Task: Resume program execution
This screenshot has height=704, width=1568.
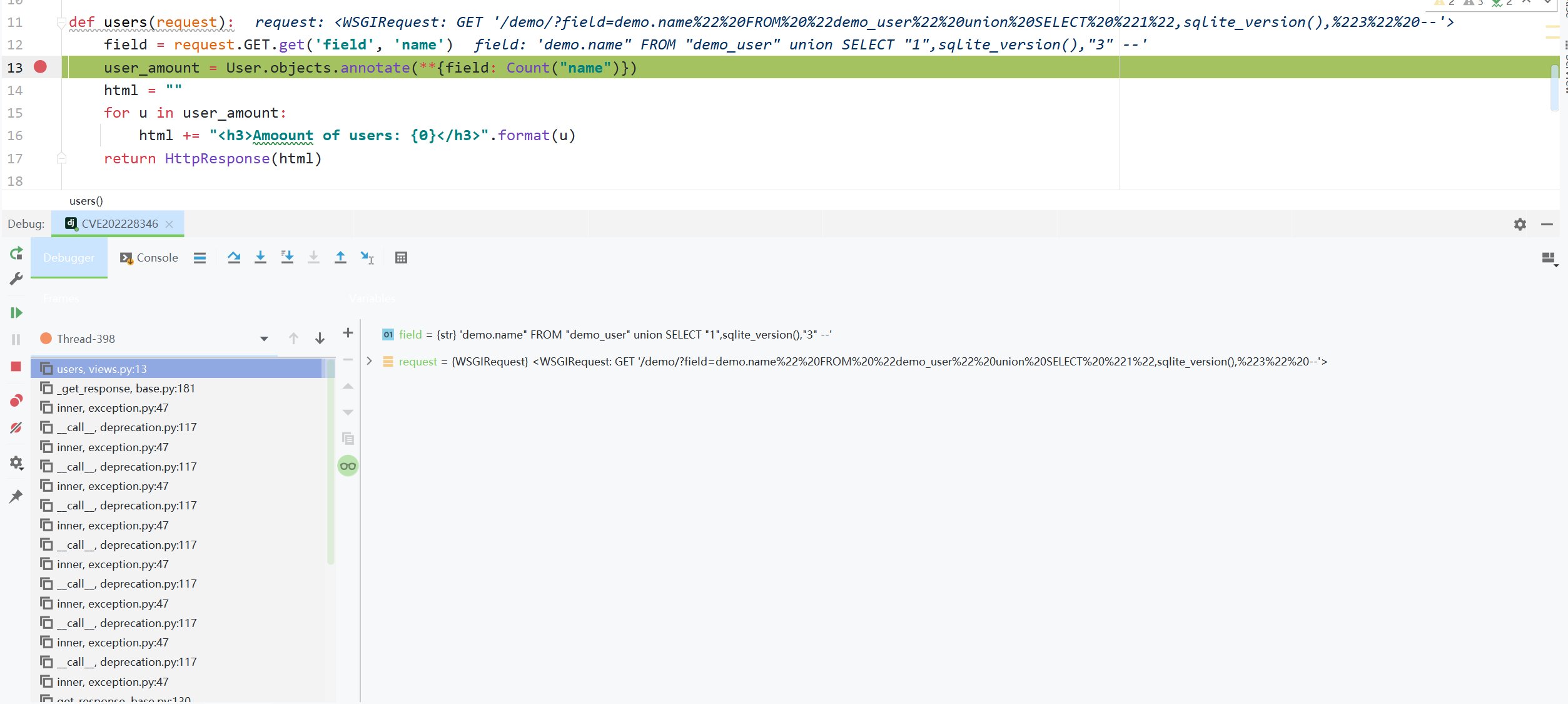Action: point(16,313)
